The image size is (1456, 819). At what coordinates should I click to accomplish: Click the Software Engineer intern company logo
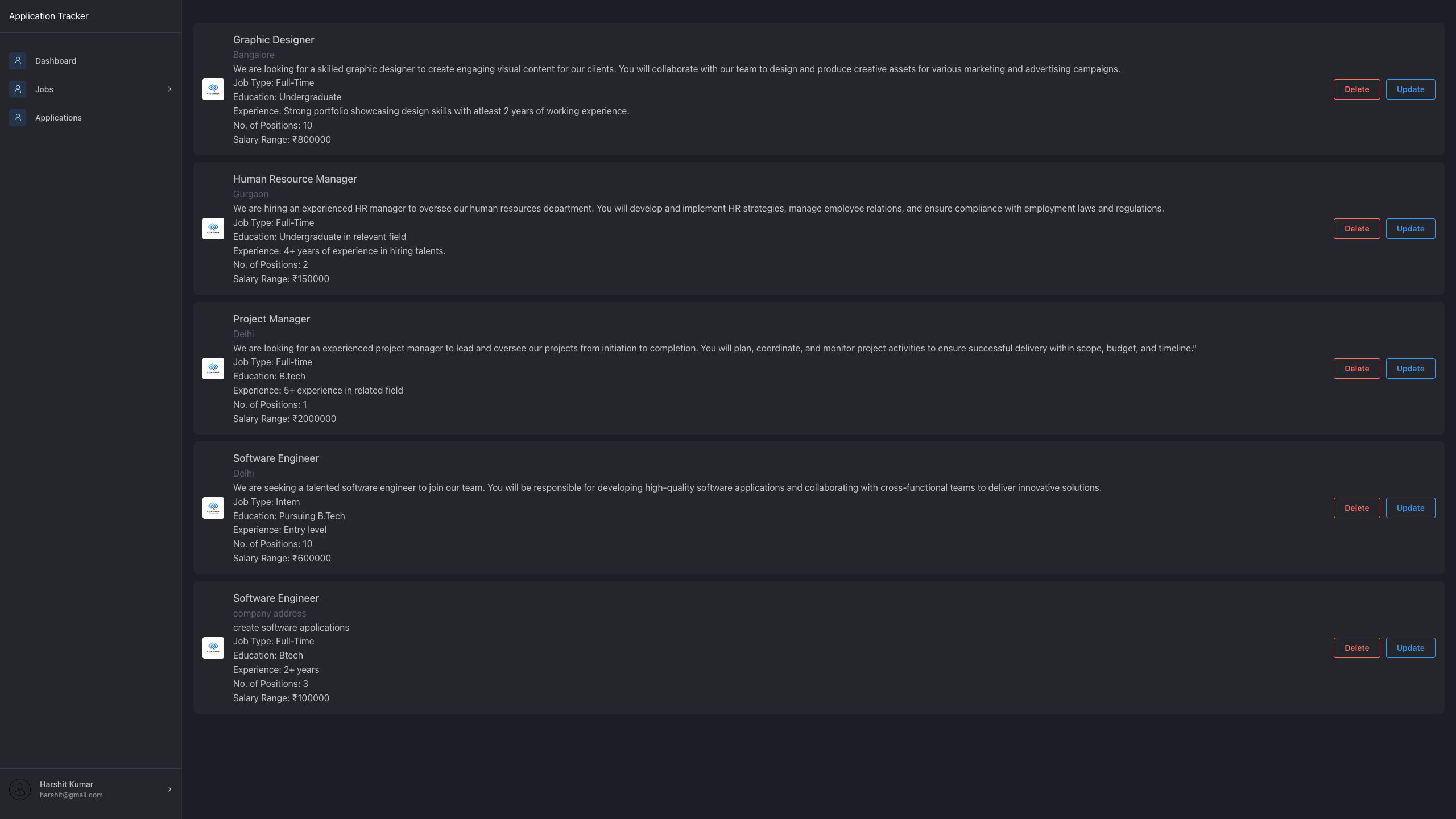point(213,507)
